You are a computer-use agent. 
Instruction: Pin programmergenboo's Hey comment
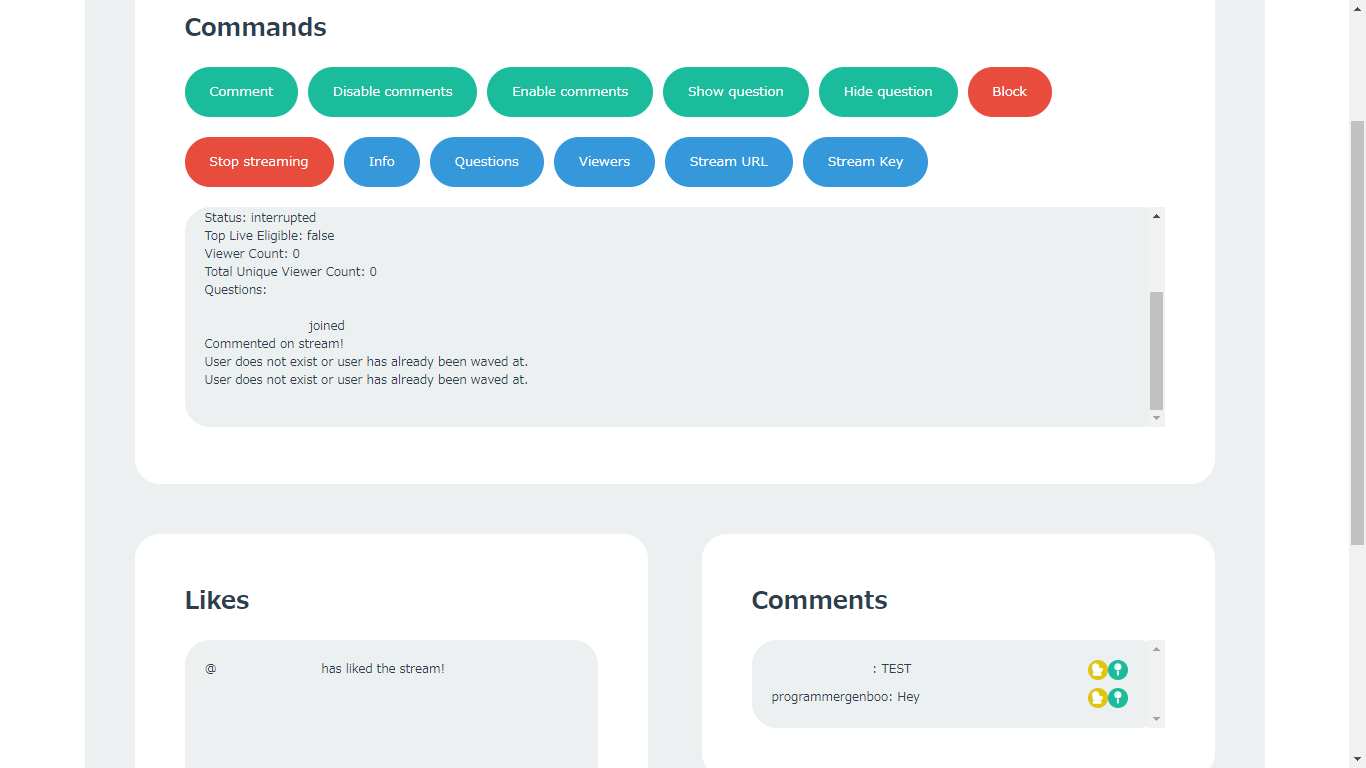(x=1118, y=698)
